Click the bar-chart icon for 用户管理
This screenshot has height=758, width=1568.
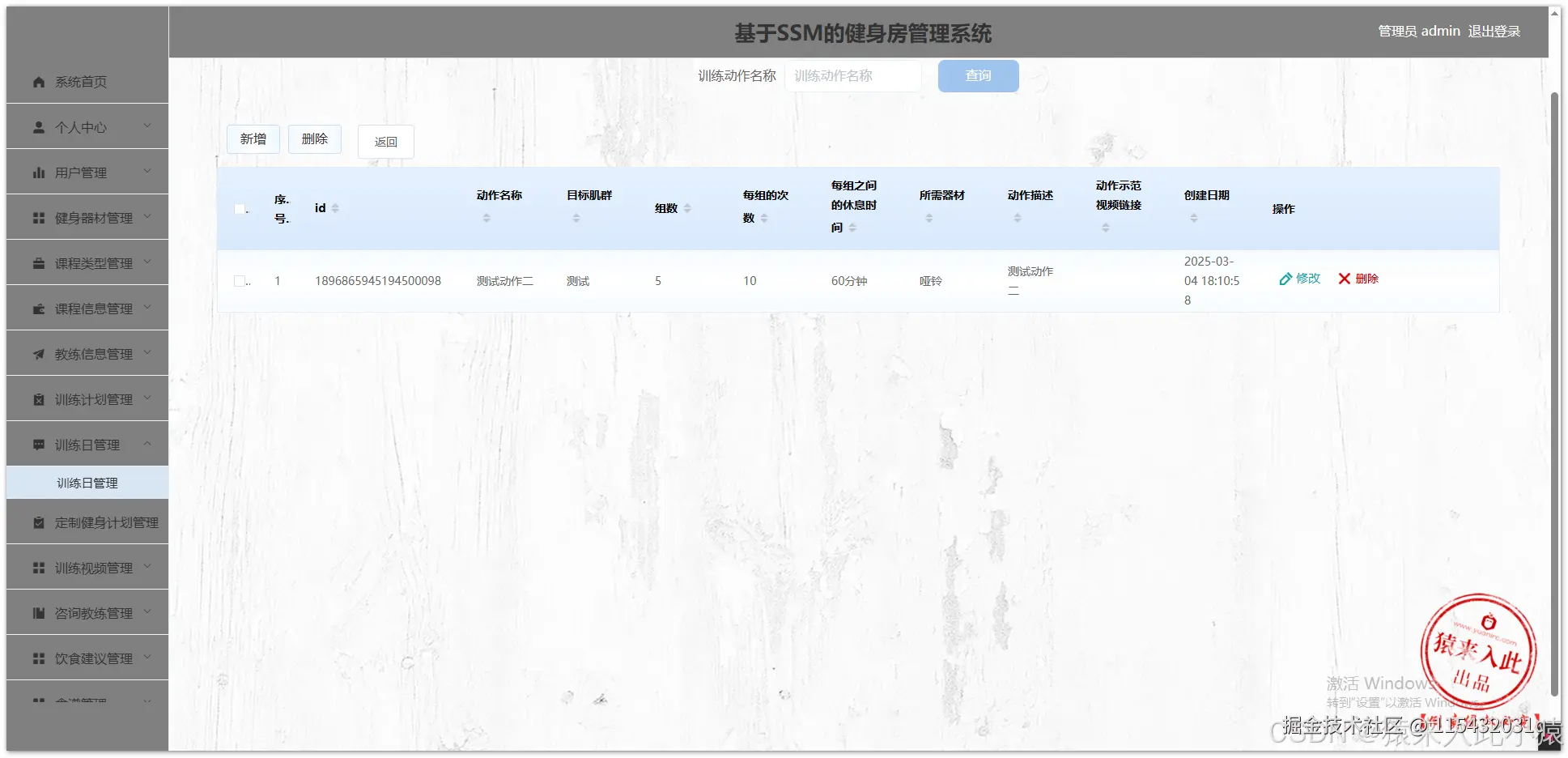click(37, 172)
